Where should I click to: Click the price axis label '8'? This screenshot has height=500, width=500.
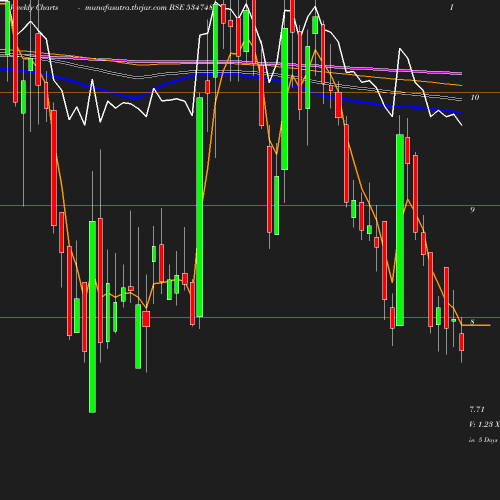coord(472,322)
